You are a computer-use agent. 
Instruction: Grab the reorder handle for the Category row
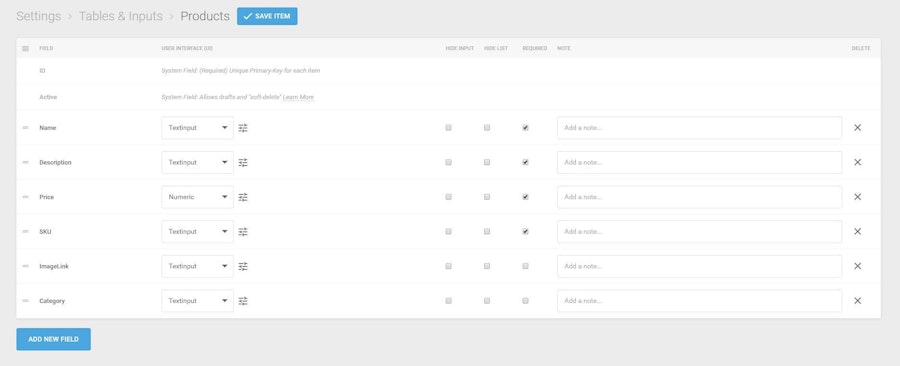(25, 301)
